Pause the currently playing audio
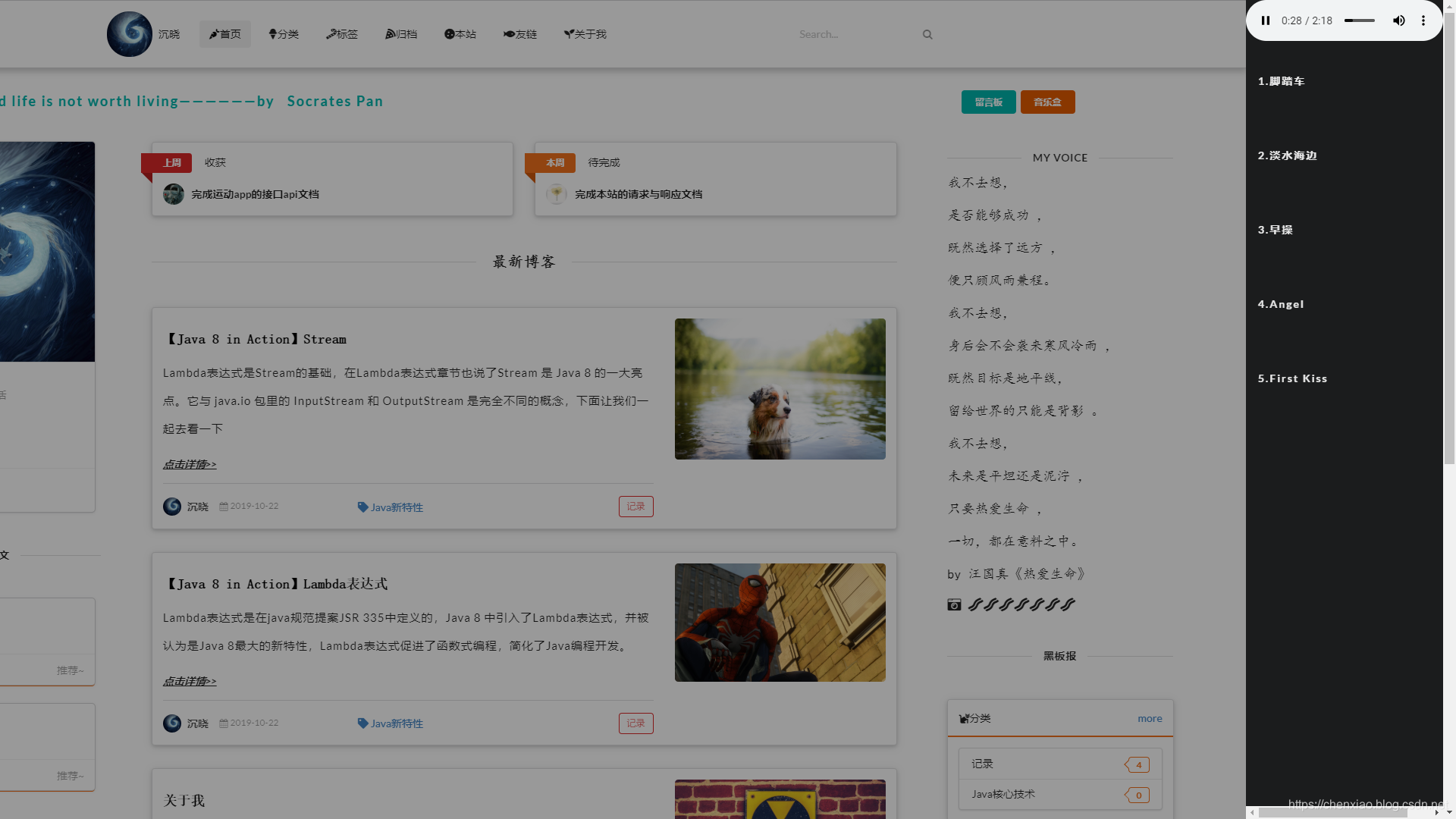Image resolution: width=1456 pixels, height=819 pixels. tap(1266, 20)
